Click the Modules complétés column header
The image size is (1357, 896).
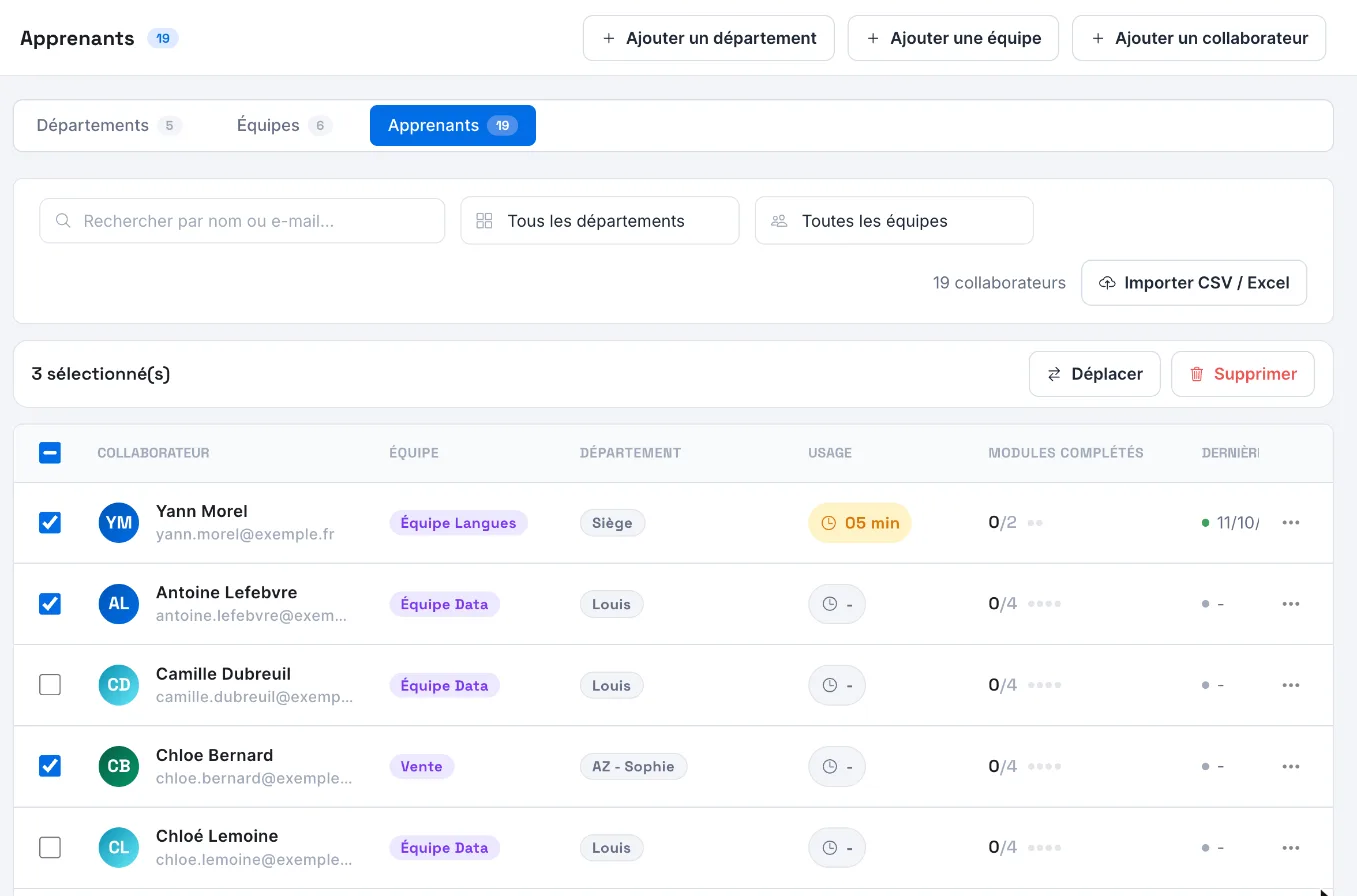[x=1066, y=453]
